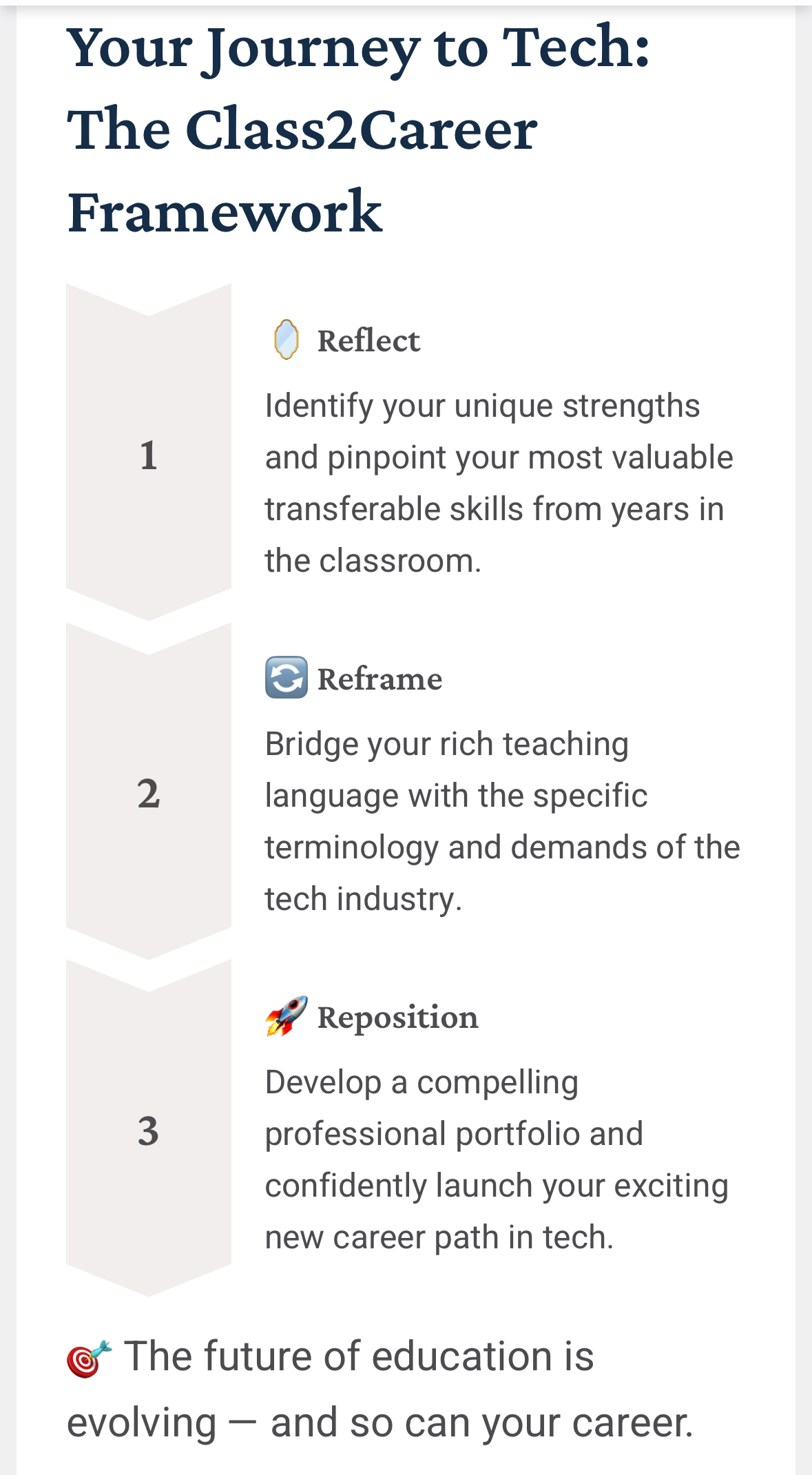Click the "Reflect" step heading

(368, 341)
